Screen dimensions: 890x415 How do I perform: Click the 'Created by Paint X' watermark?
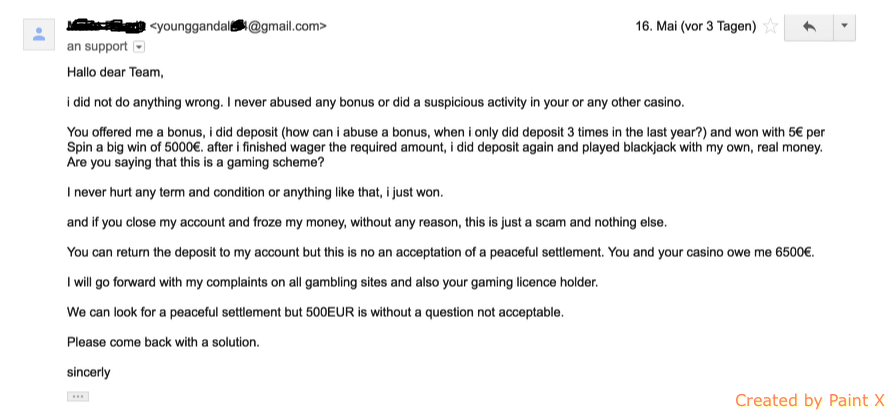810,400
